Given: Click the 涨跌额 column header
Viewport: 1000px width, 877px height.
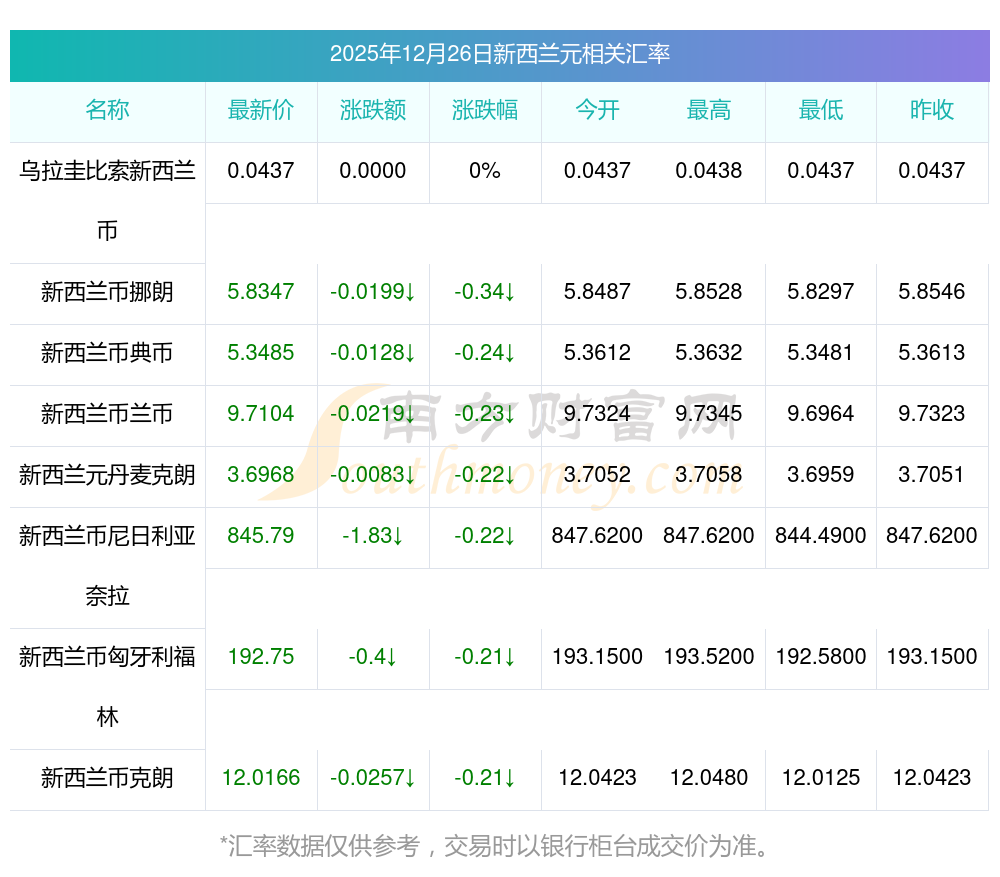Looking at the screenshot, I should pyautogui.click(x=373, y=111).
